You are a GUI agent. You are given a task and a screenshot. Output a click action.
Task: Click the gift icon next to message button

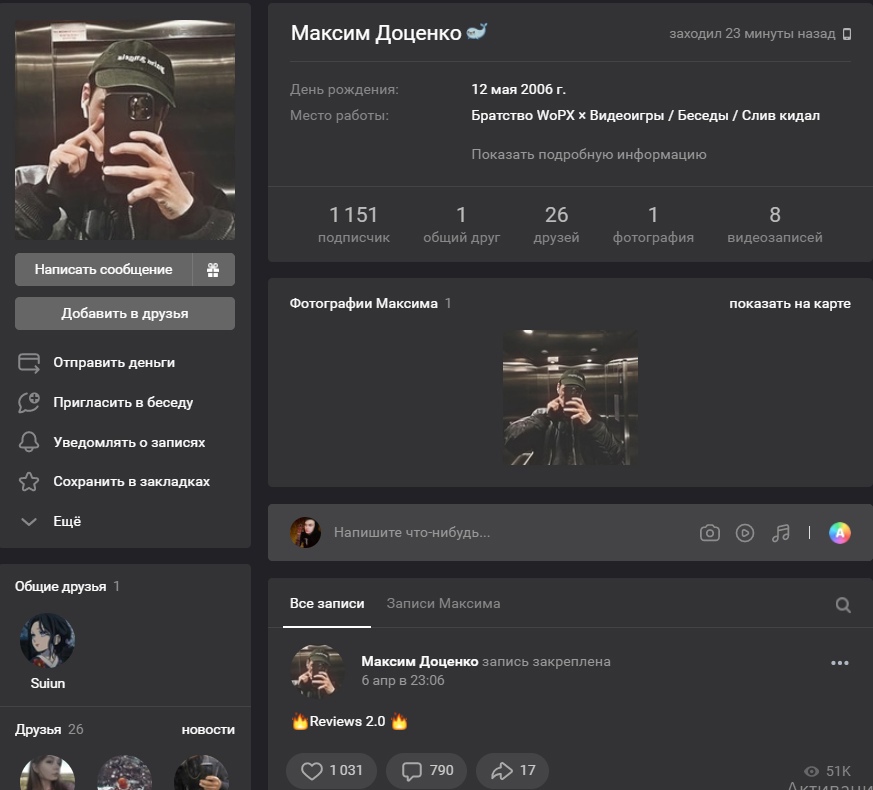tap(213, 270)
